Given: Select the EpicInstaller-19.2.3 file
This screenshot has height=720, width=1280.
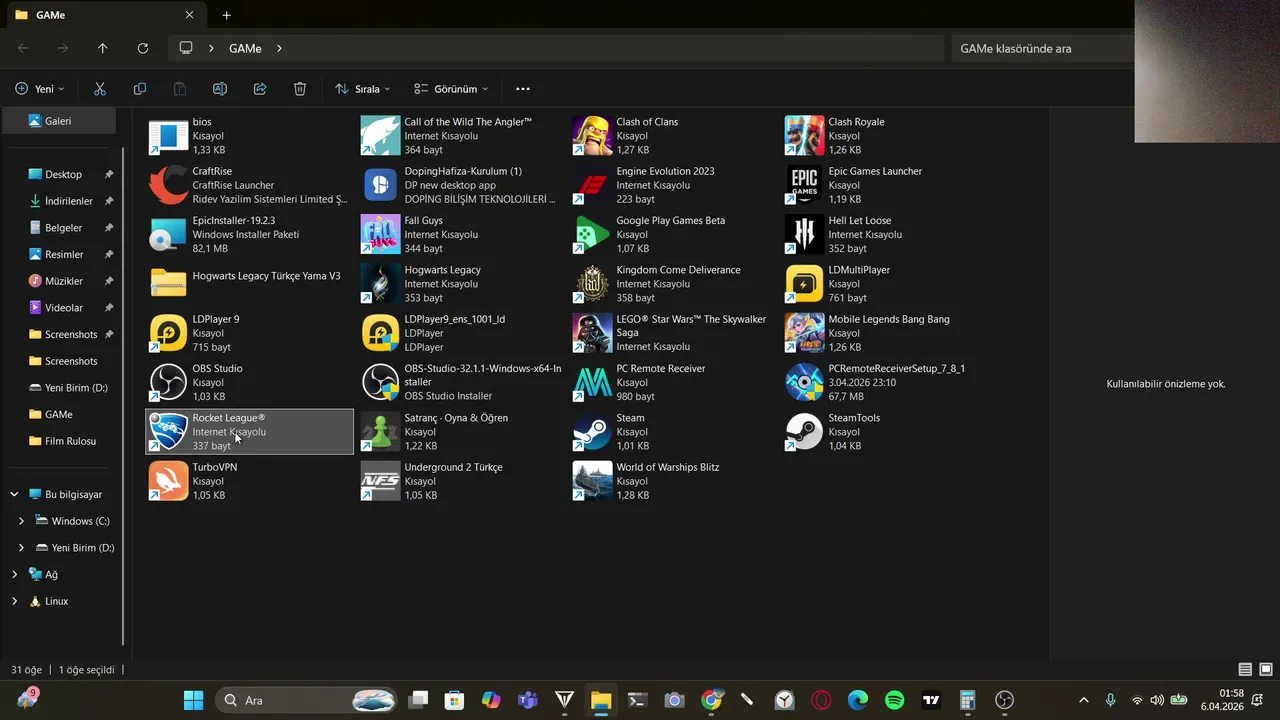Looking at the screenshot, I should pos(248,234).
